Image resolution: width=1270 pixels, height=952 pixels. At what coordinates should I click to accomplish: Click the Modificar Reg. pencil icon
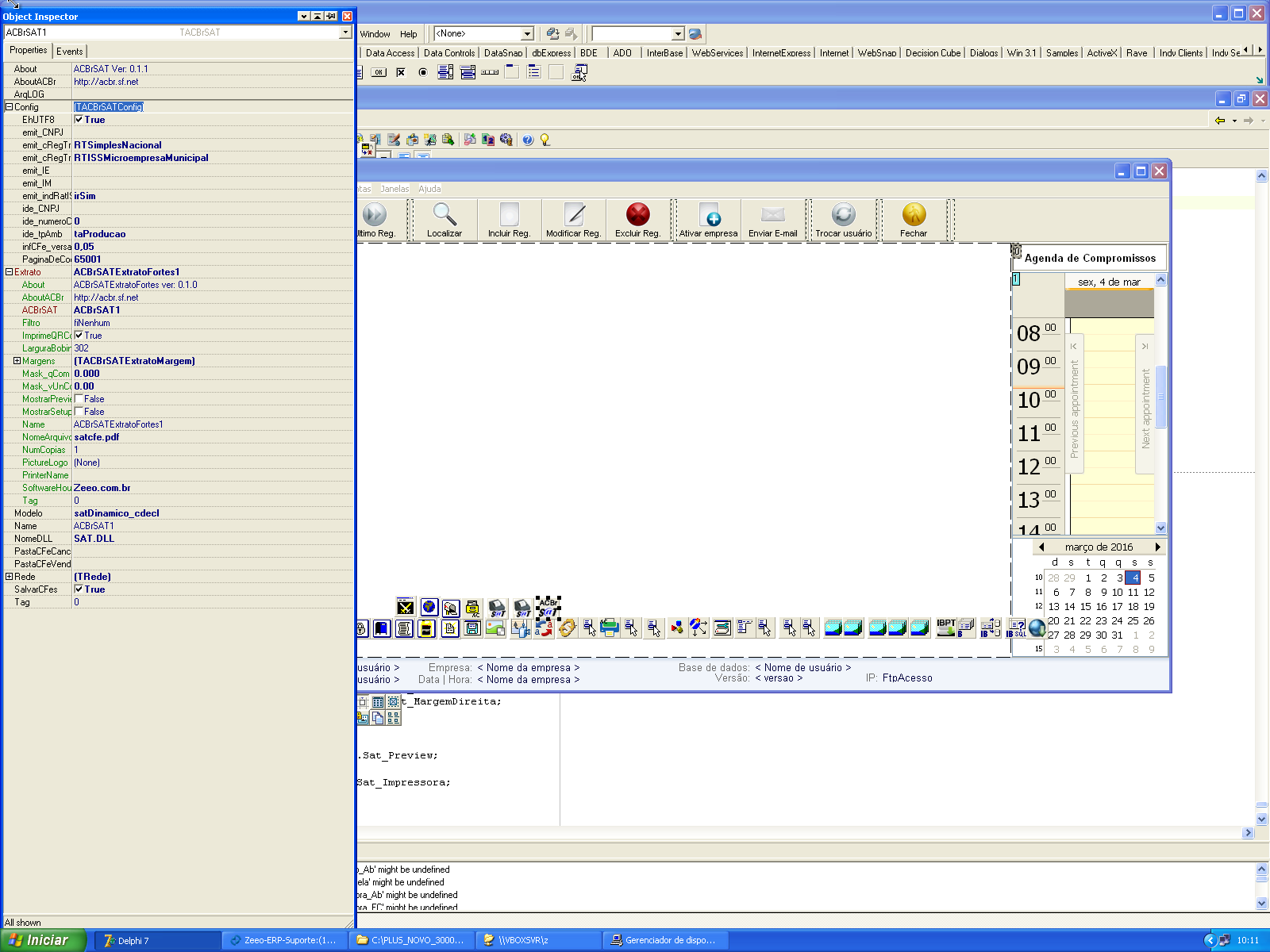pos(574,214)
